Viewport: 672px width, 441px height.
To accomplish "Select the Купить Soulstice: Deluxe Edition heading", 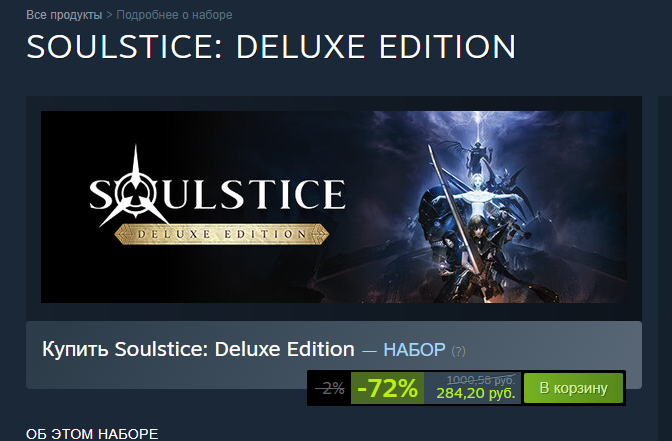I will pos(198,349).
